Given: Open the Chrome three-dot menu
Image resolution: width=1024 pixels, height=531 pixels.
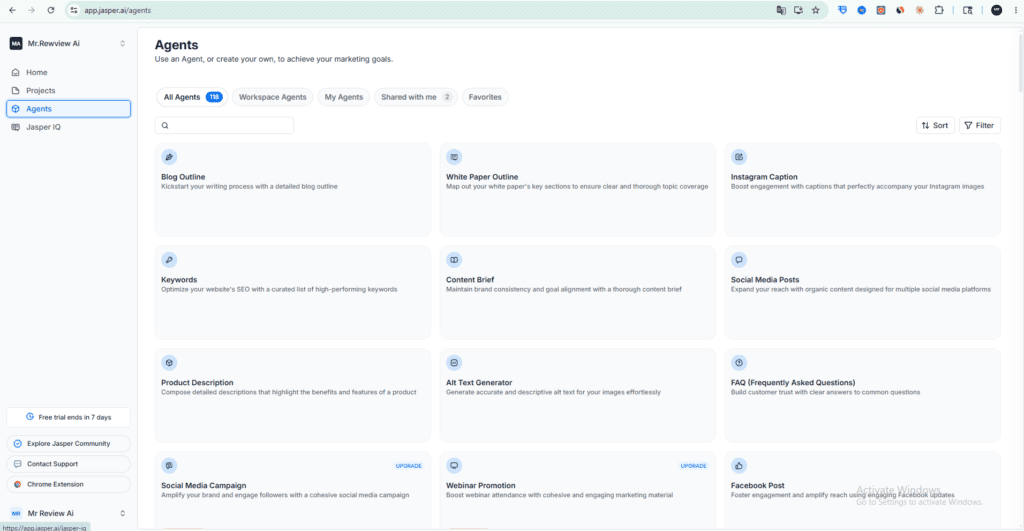Looking at the screenshot, I should pyautogui.click(x=1014, y=10).
